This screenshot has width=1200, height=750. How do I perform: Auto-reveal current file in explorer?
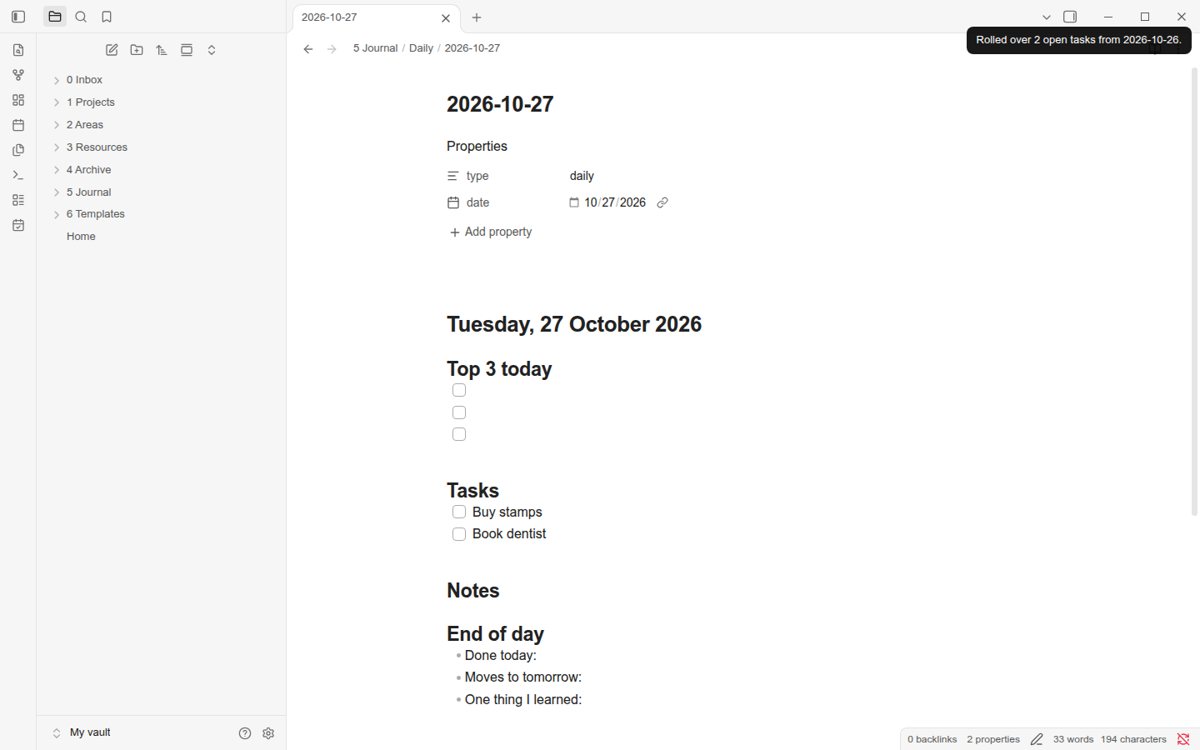[x=187, y=50]
